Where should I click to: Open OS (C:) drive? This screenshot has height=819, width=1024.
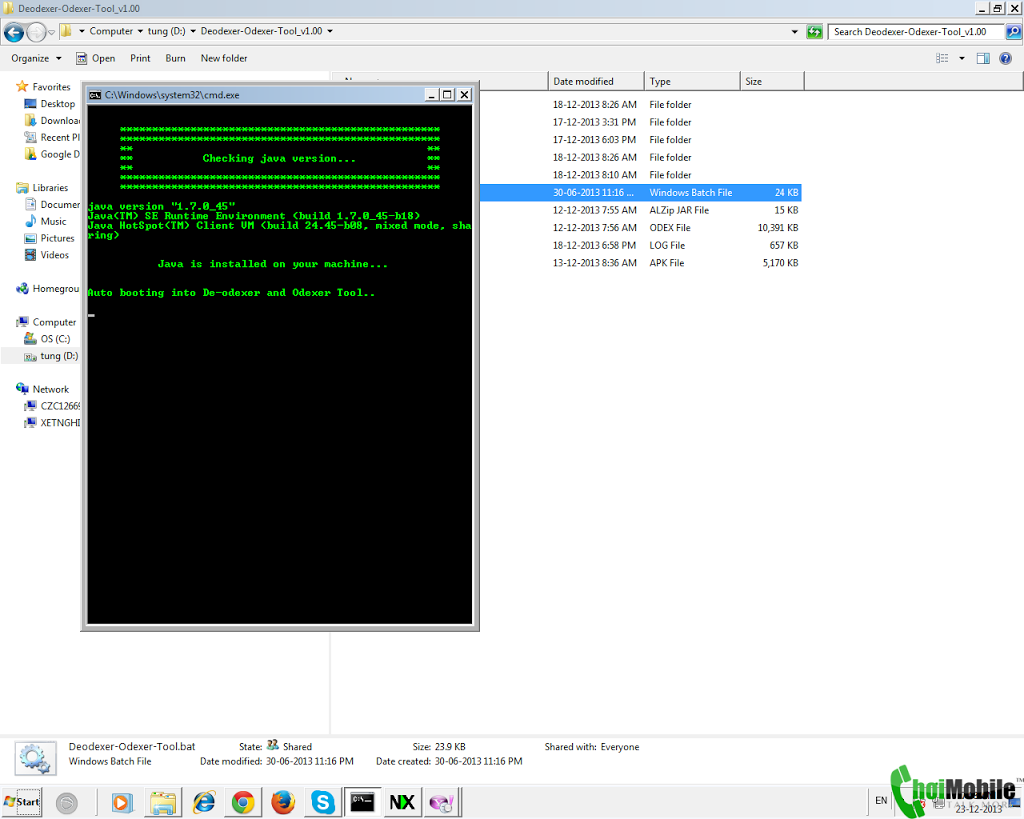pyautogui.click(x=46, y=339)
